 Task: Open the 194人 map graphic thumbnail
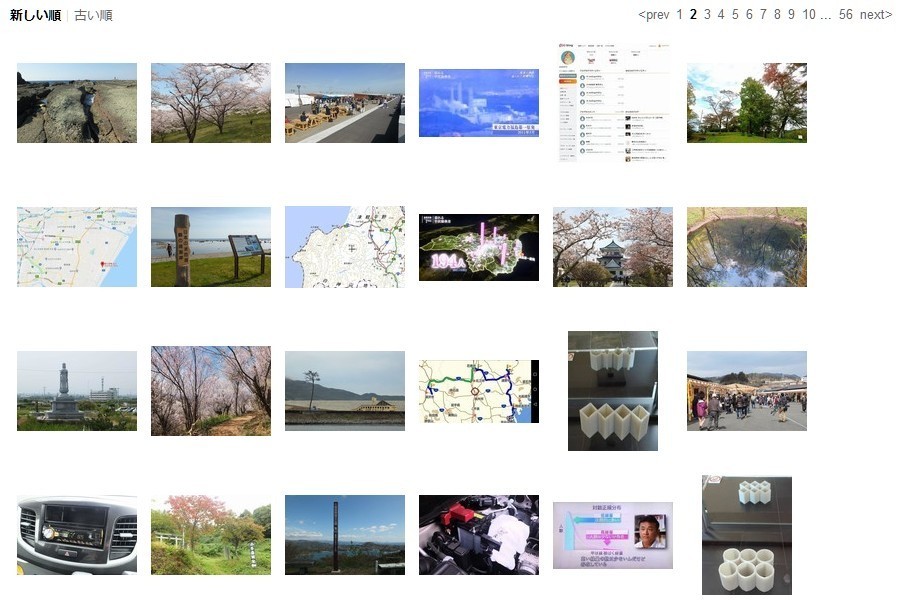[x=479, y=248]
